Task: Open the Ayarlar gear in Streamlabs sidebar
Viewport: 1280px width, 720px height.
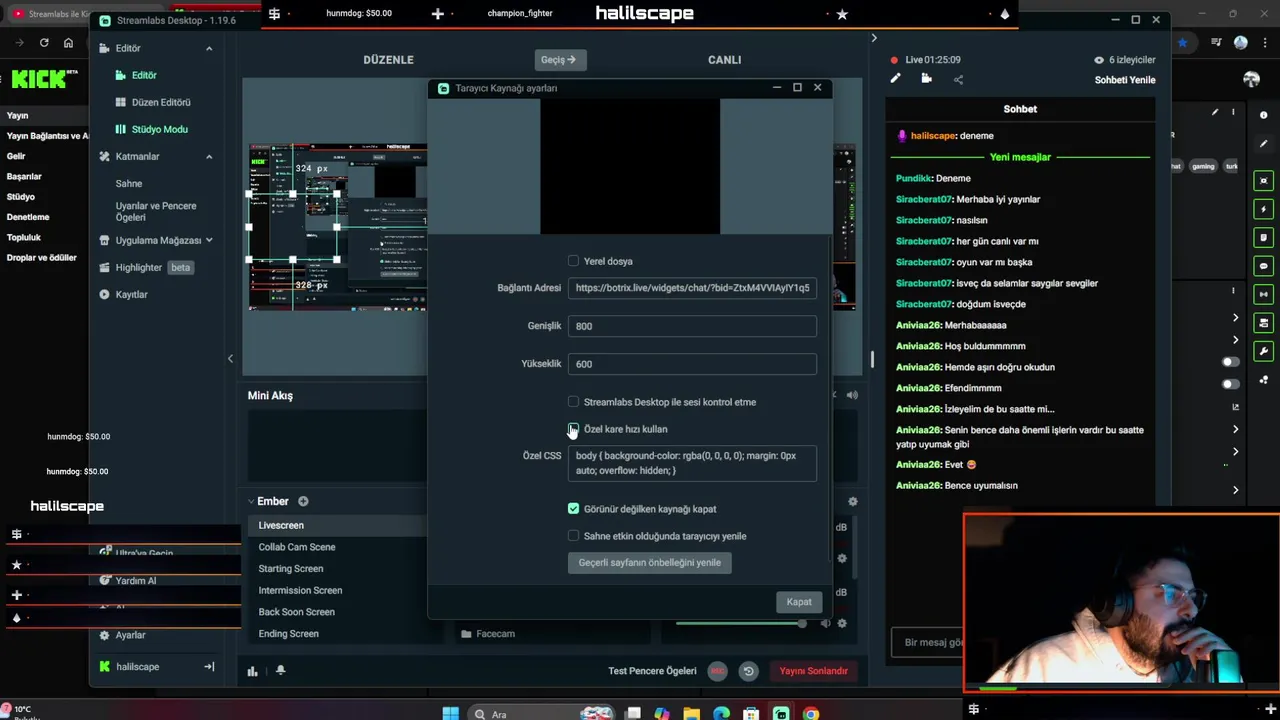Action: pos(105,635)
